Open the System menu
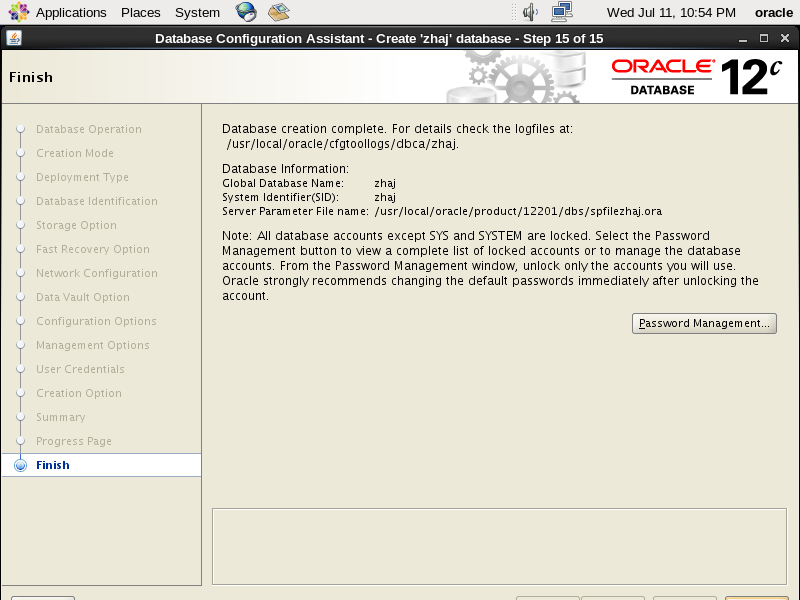Viewport: 800px width, 600px height. (197, 12)
